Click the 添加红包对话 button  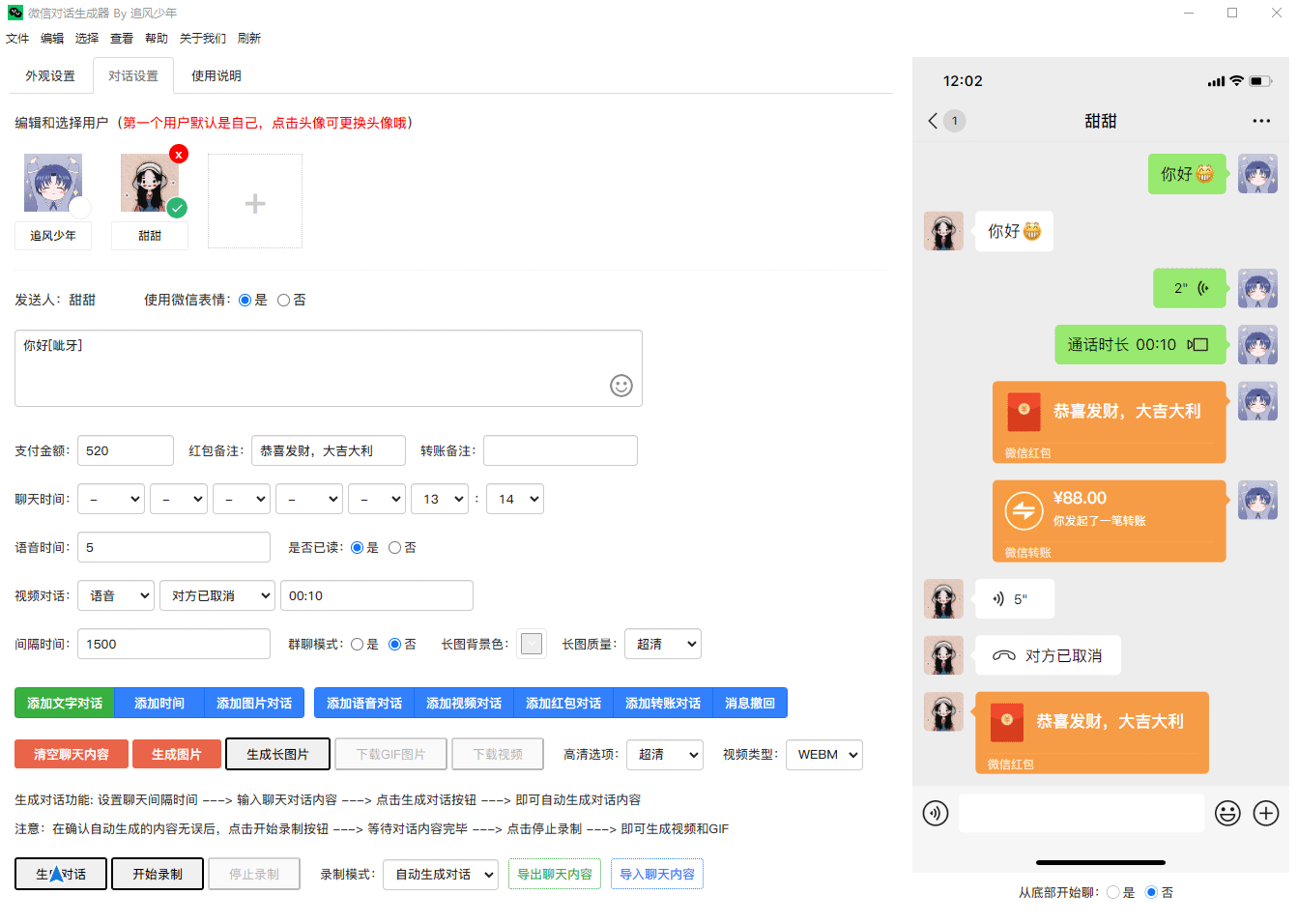coord(562,703)
